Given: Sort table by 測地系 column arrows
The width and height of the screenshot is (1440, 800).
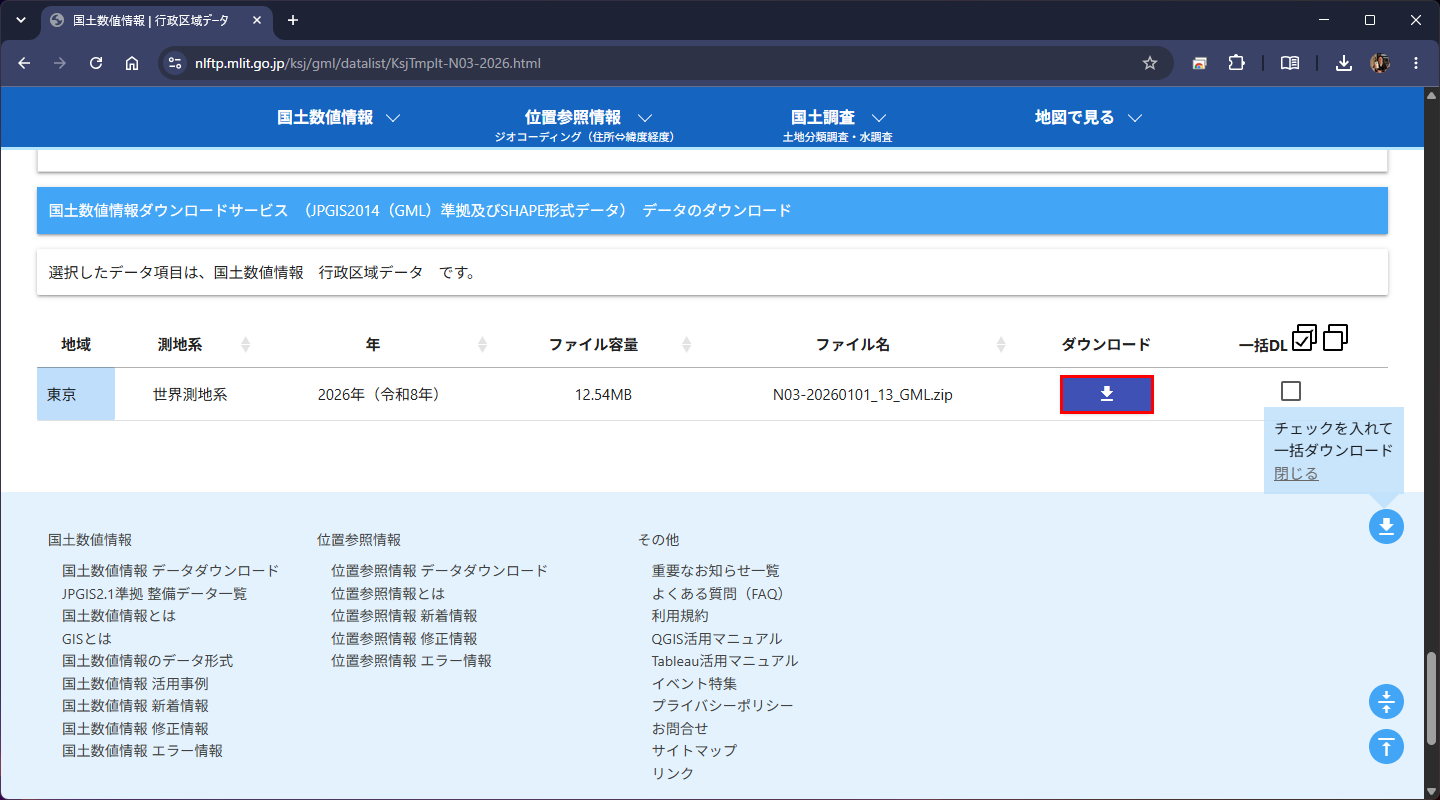Looking at the screenshot, I should click(x=245, y=344).
